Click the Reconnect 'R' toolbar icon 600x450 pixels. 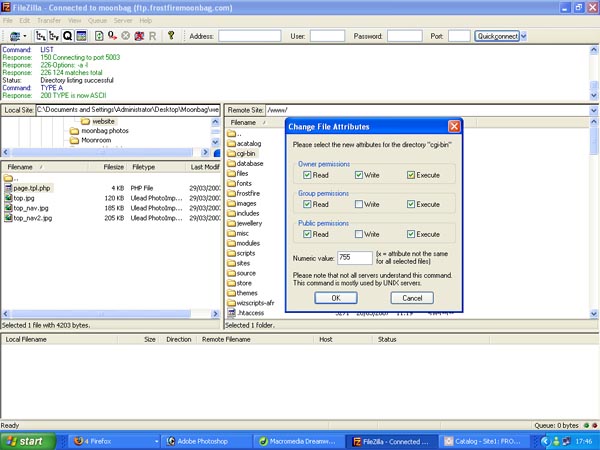(x=152, y=35)
